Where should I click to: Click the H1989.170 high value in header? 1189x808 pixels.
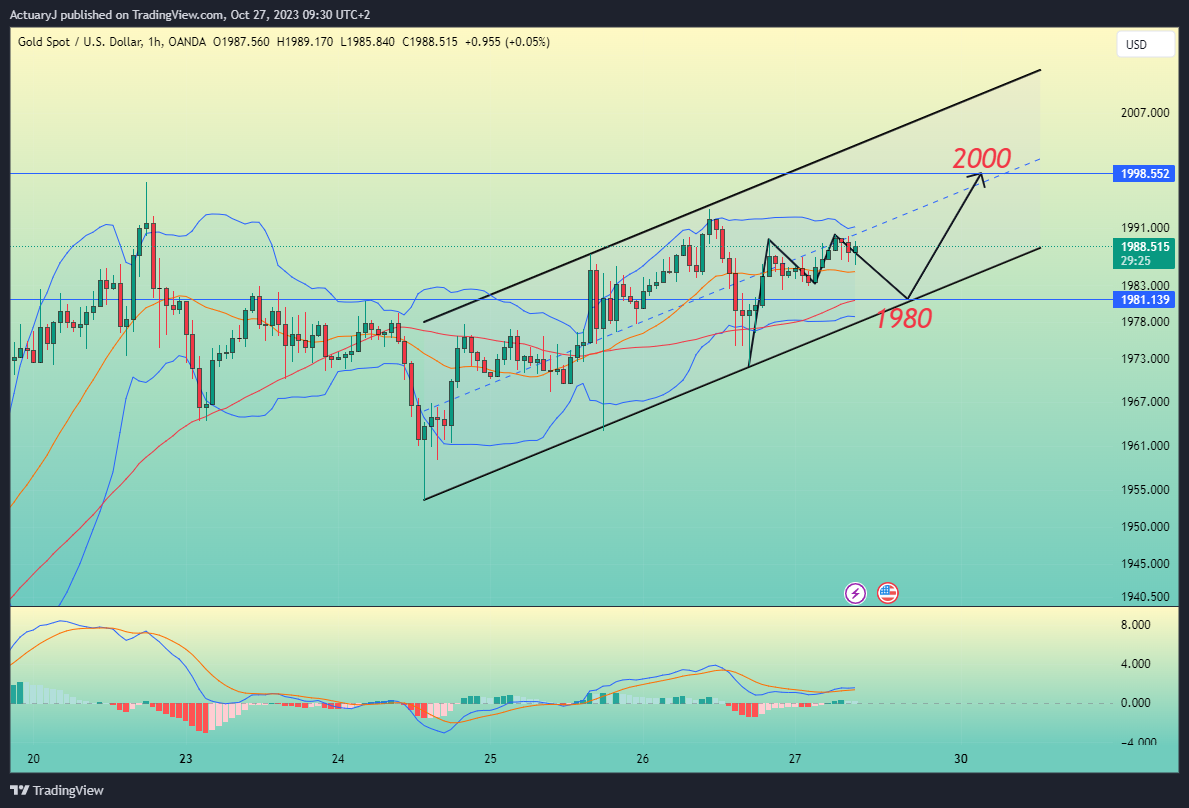[x=305, y=42]
